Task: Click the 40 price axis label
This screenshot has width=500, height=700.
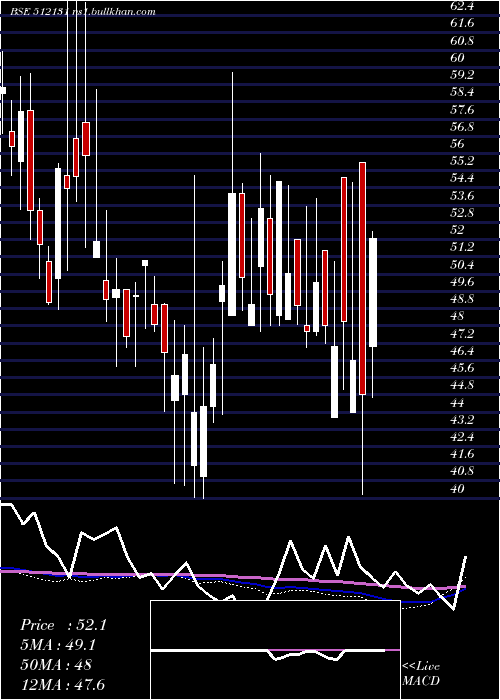Action: click(x=458, y=489)
